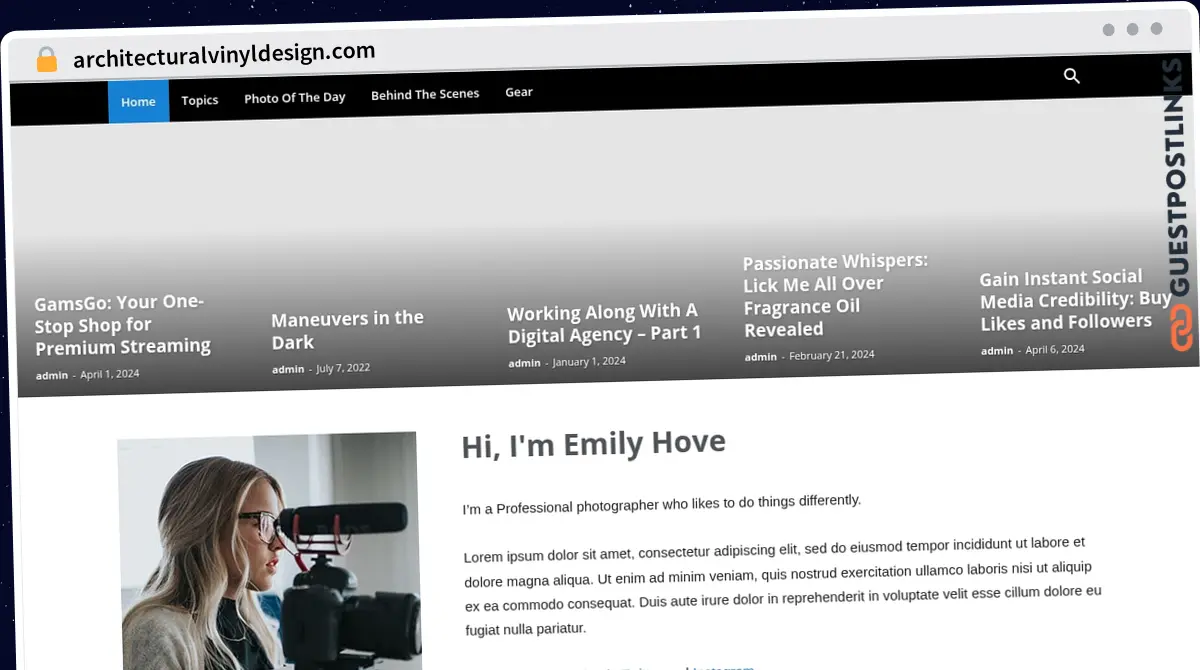Click admin author under Passionate Whispers post
This screenshot has width=1200, height=670.
click(760, 357)
